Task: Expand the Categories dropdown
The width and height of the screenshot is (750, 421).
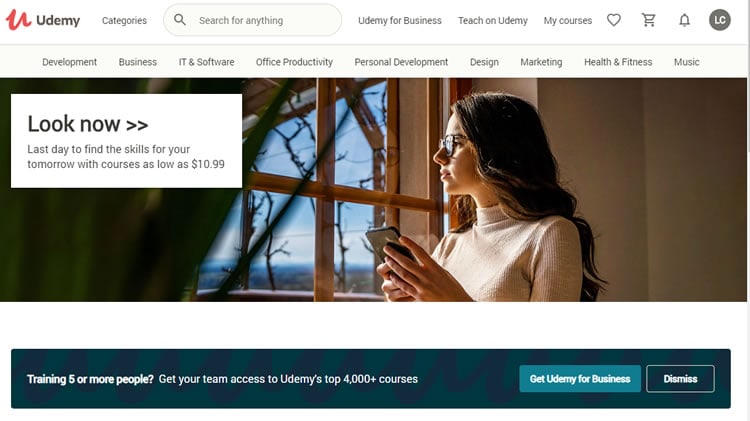Action: (124, 21)
